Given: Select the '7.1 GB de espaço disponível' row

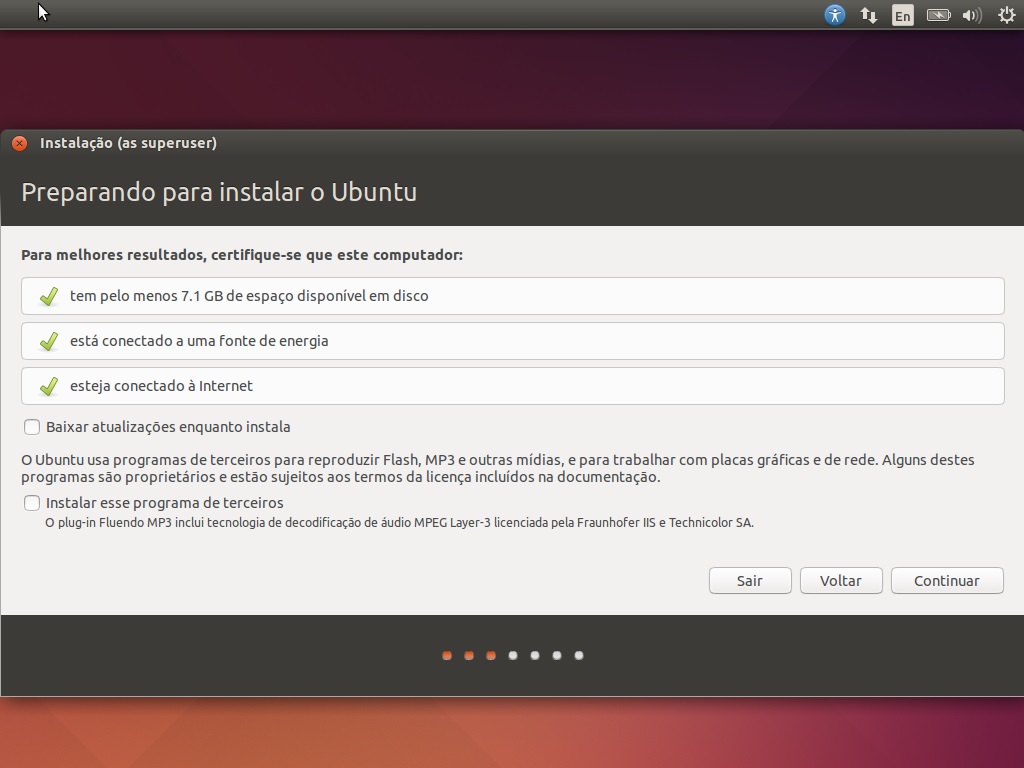Looking at the screenshot, I should (512, 296).
